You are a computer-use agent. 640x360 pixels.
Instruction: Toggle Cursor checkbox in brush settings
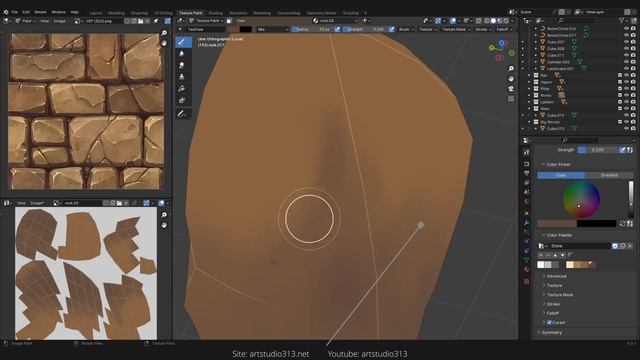tap(549, 322)
